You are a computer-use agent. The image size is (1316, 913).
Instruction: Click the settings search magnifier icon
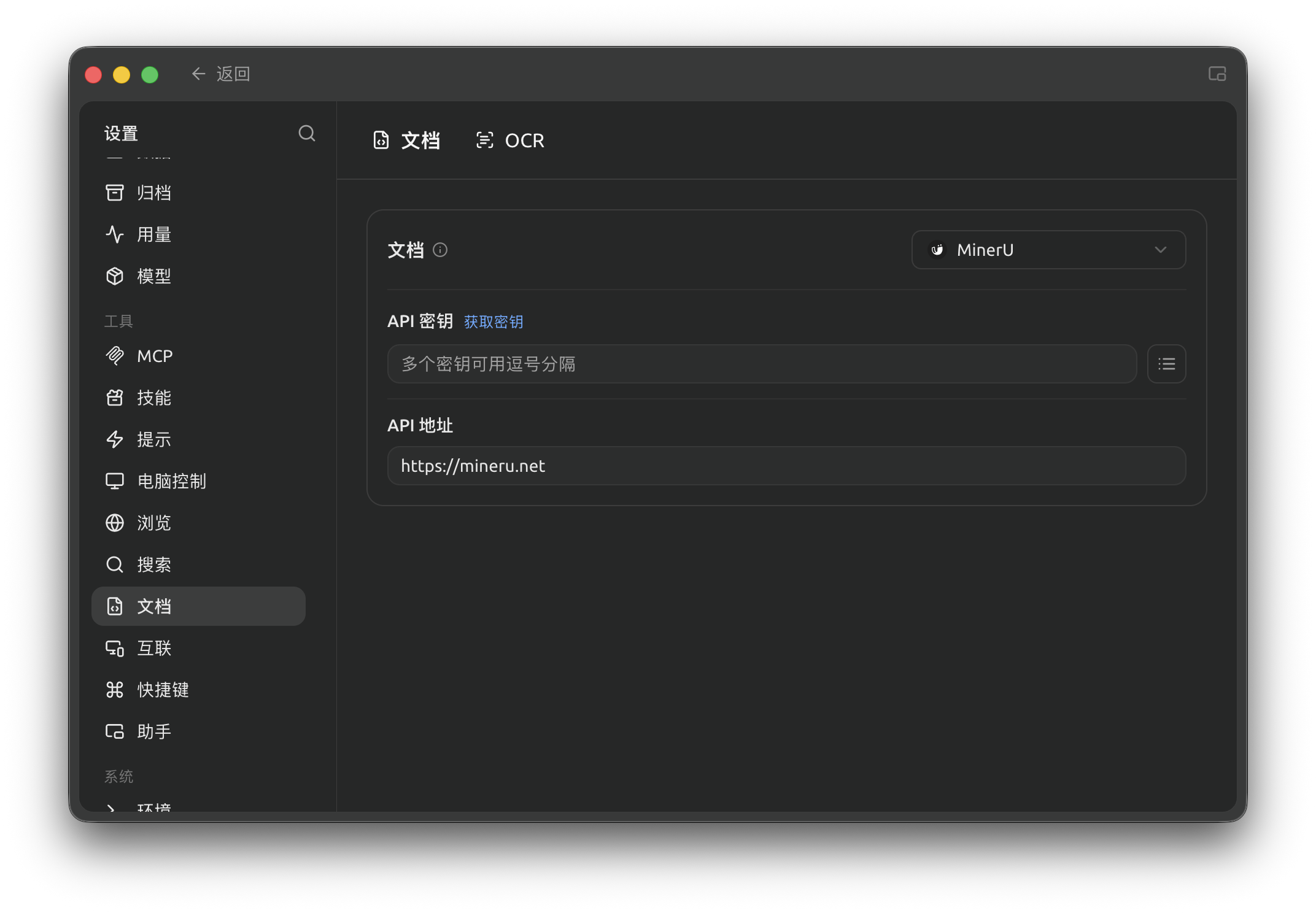(x=307, y=133)
